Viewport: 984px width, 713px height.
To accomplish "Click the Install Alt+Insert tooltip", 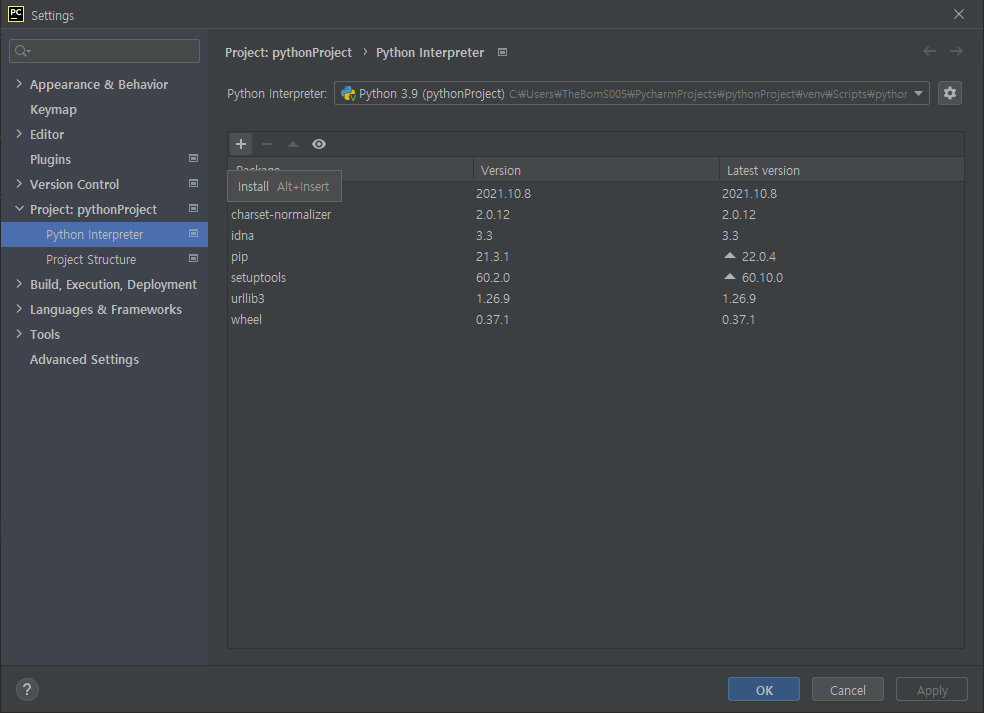I will pyautogui.click(x=284, y=186).
